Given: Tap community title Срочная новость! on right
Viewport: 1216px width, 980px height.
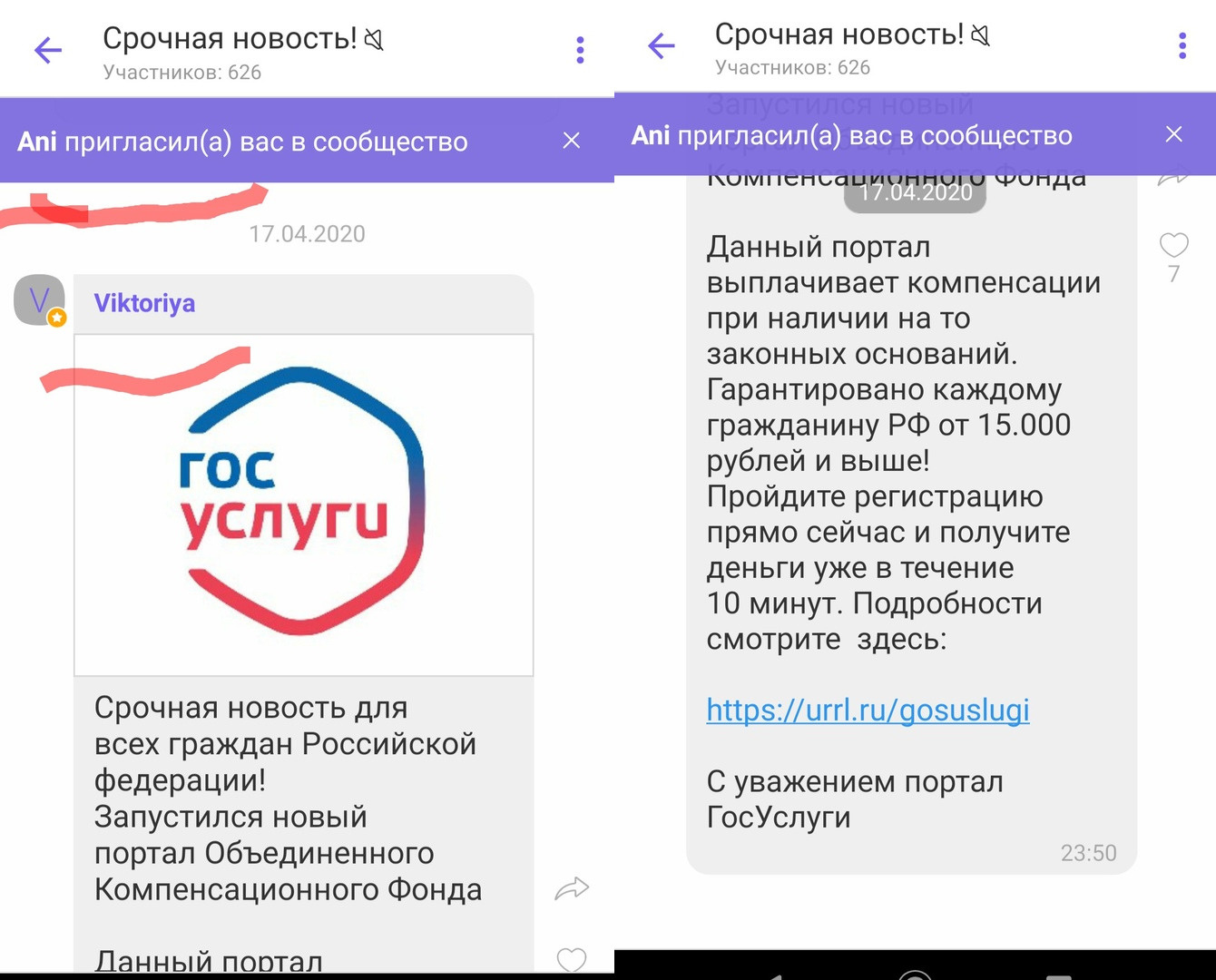Looking at the screenshot, I should (x=839, y=34).
